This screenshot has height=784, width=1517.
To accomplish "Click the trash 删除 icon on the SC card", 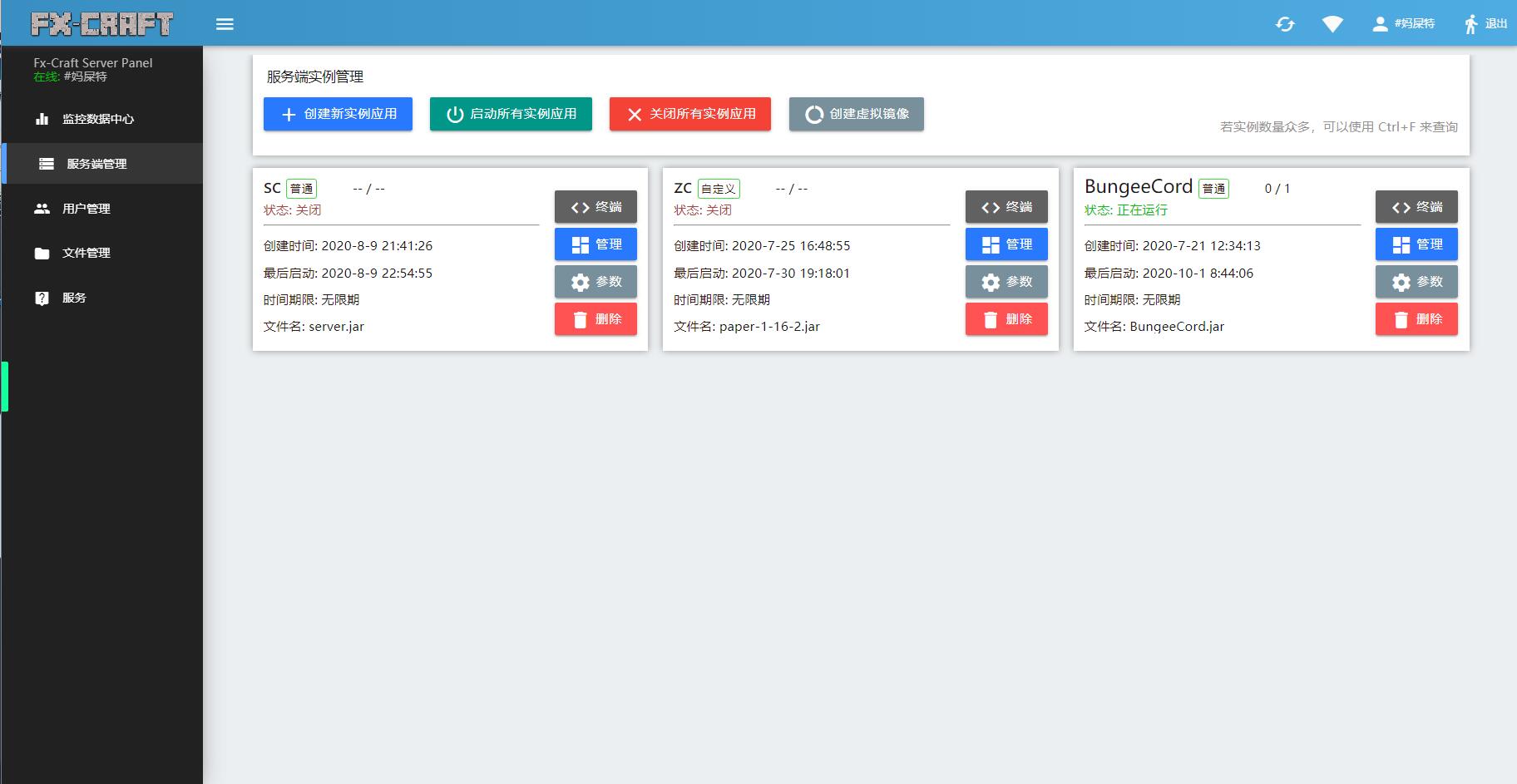I will pyautogui.click(x=579, y=318).
